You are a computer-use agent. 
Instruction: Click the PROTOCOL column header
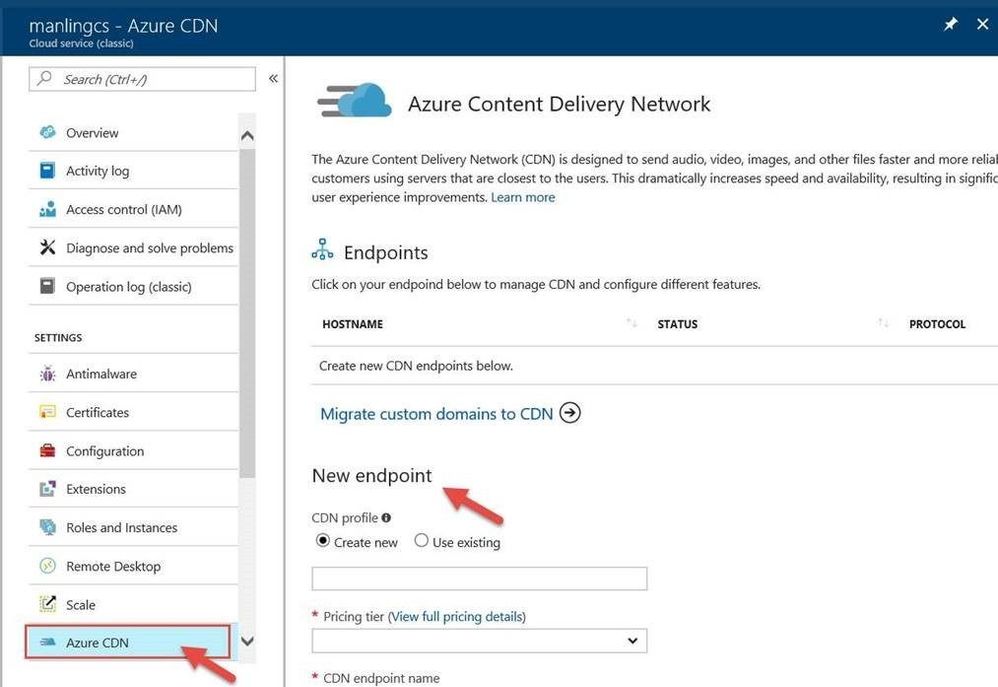(937, 324)
